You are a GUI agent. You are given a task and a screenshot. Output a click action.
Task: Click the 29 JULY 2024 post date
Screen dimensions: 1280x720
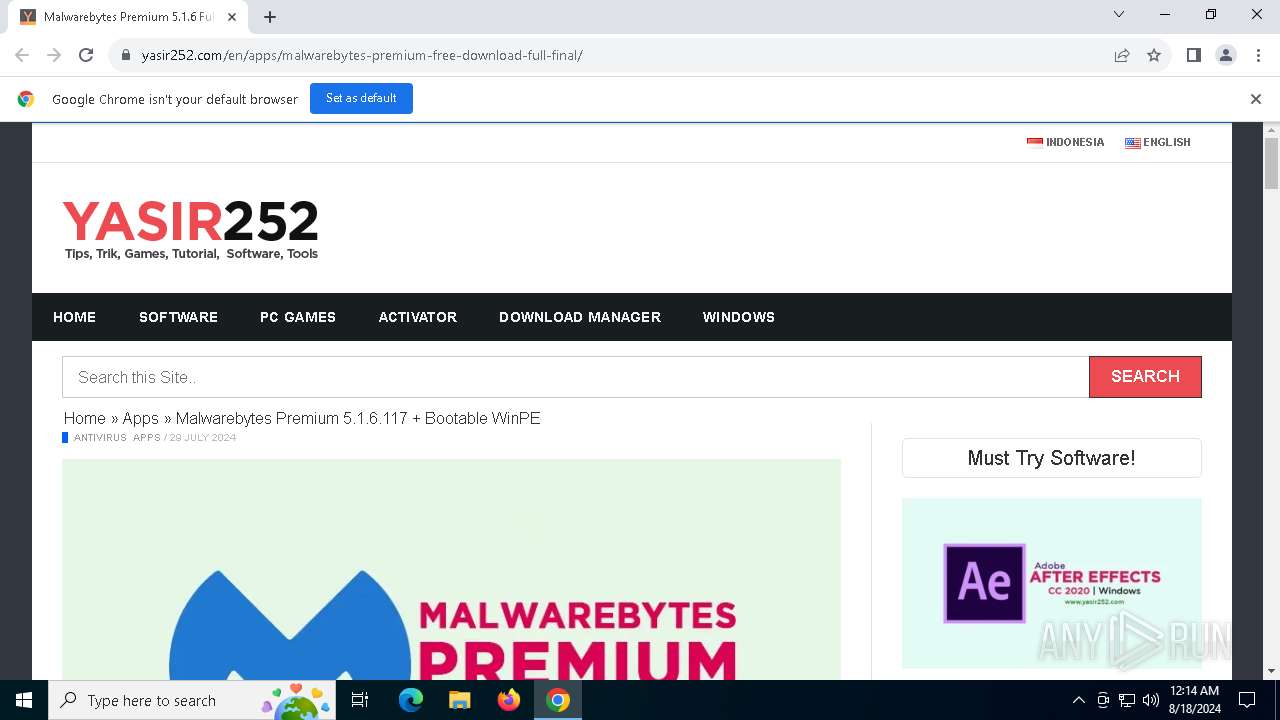pyautogui.click(x=203, y=438)
